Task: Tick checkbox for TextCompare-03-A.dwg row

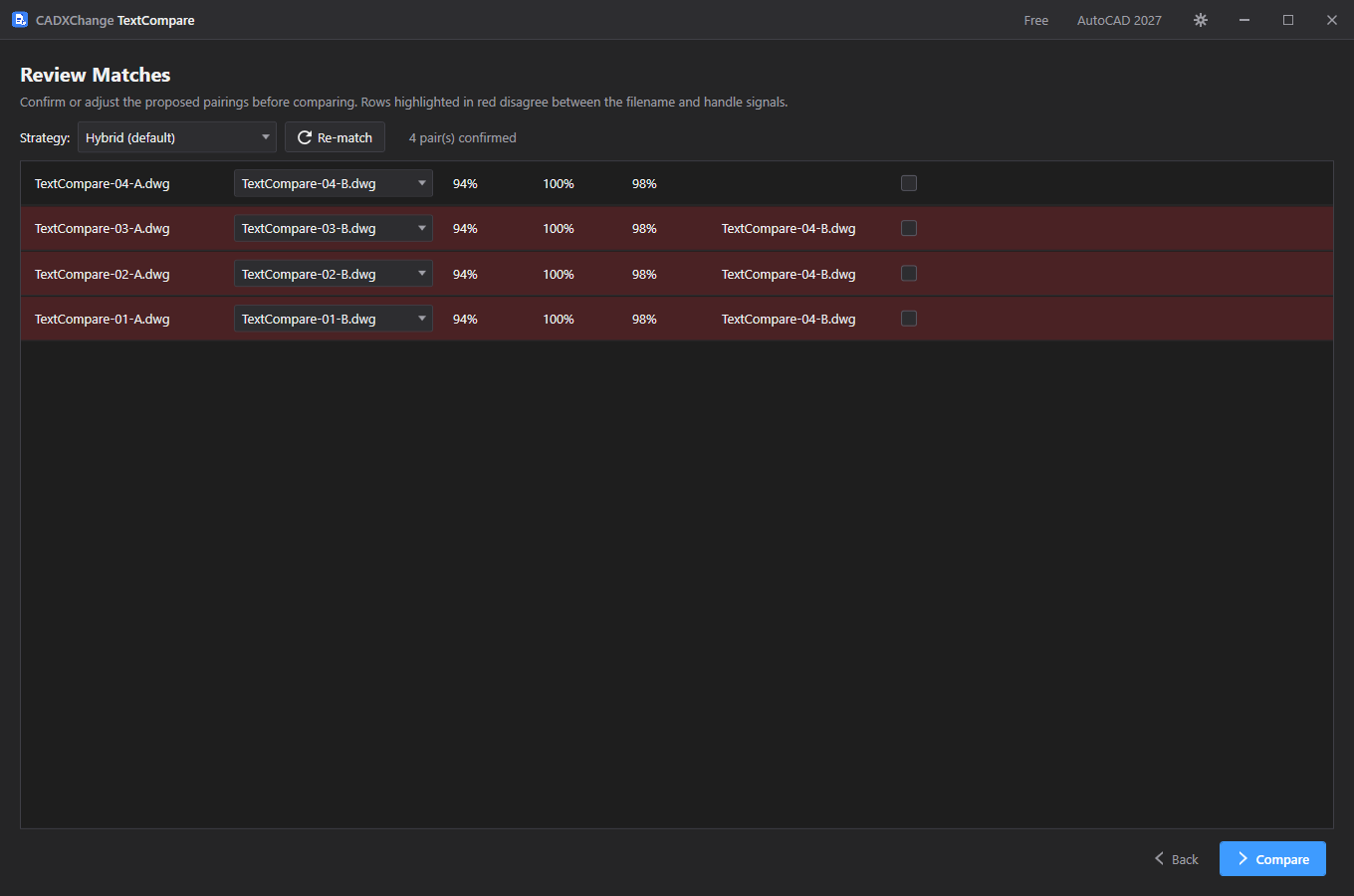Action: click(909, 228)
